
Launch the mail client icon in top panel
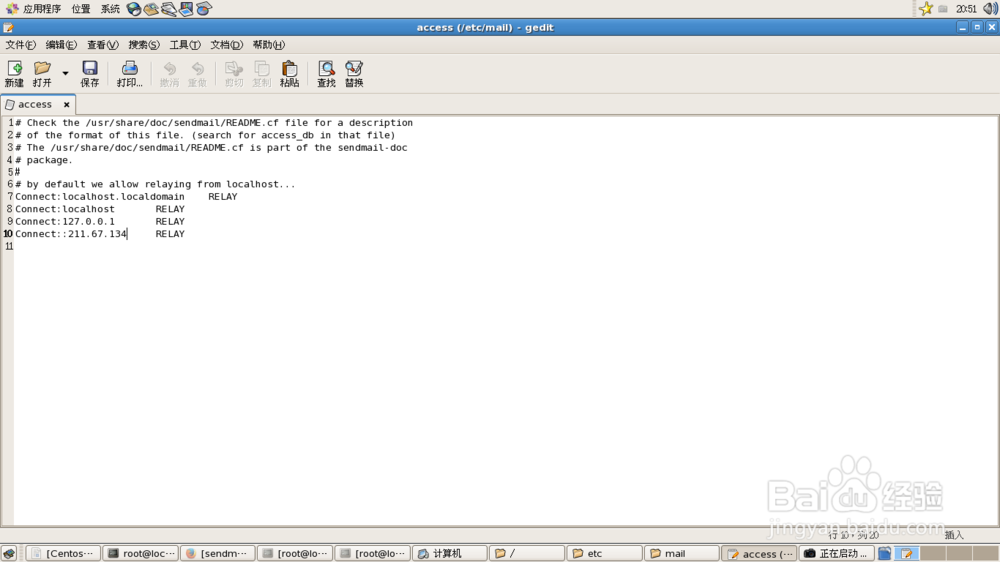151,9
